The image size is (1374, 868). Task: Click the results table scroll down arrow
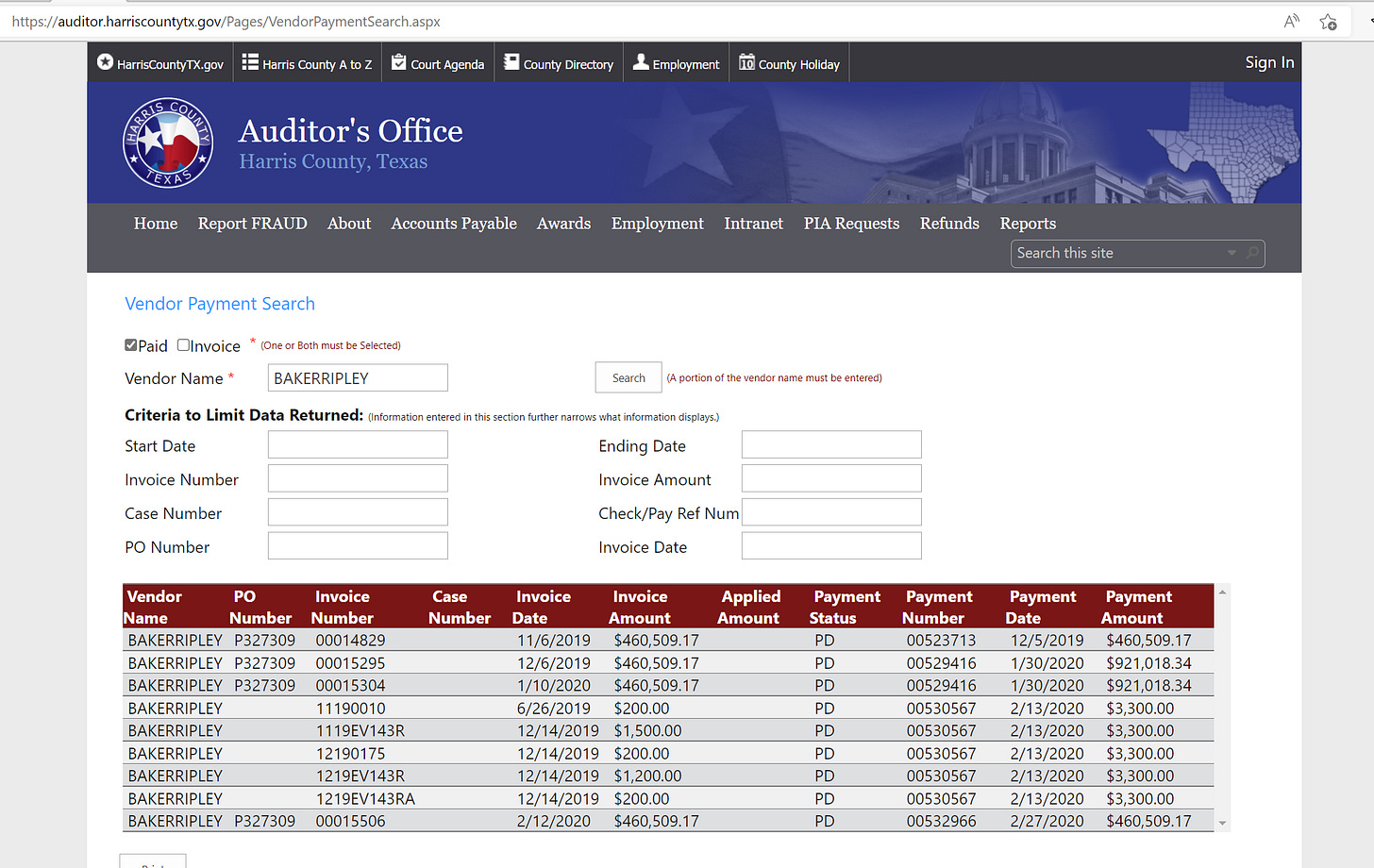[1222, 823]
